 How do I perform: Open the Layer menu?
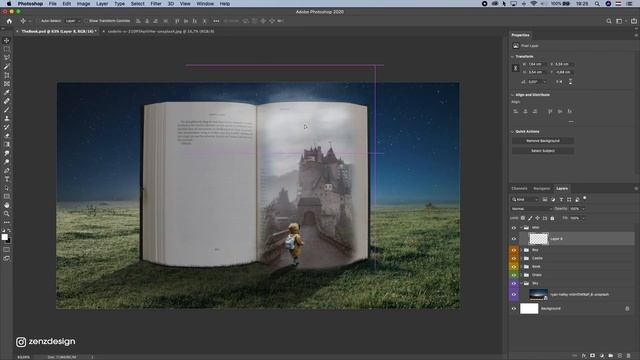point(102,4)
